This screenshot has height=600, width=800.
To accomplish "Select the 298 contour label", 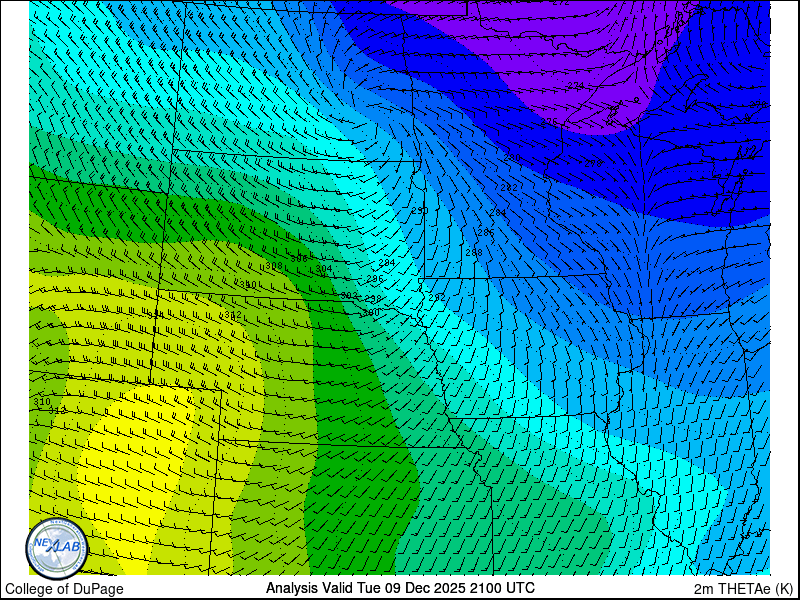I will (373, 298).
